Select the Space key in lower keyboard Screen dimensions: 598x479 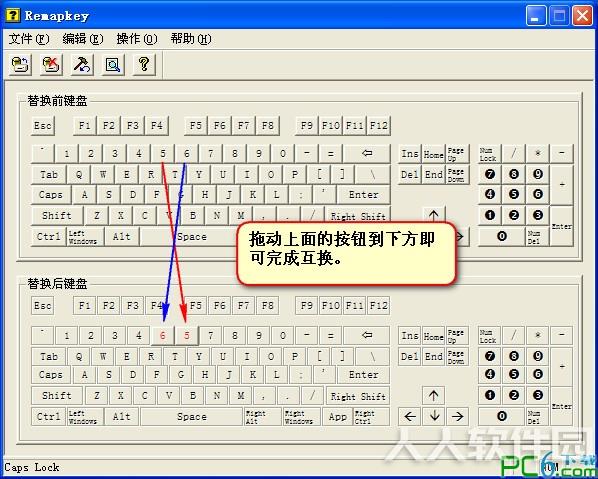(191, 416)
